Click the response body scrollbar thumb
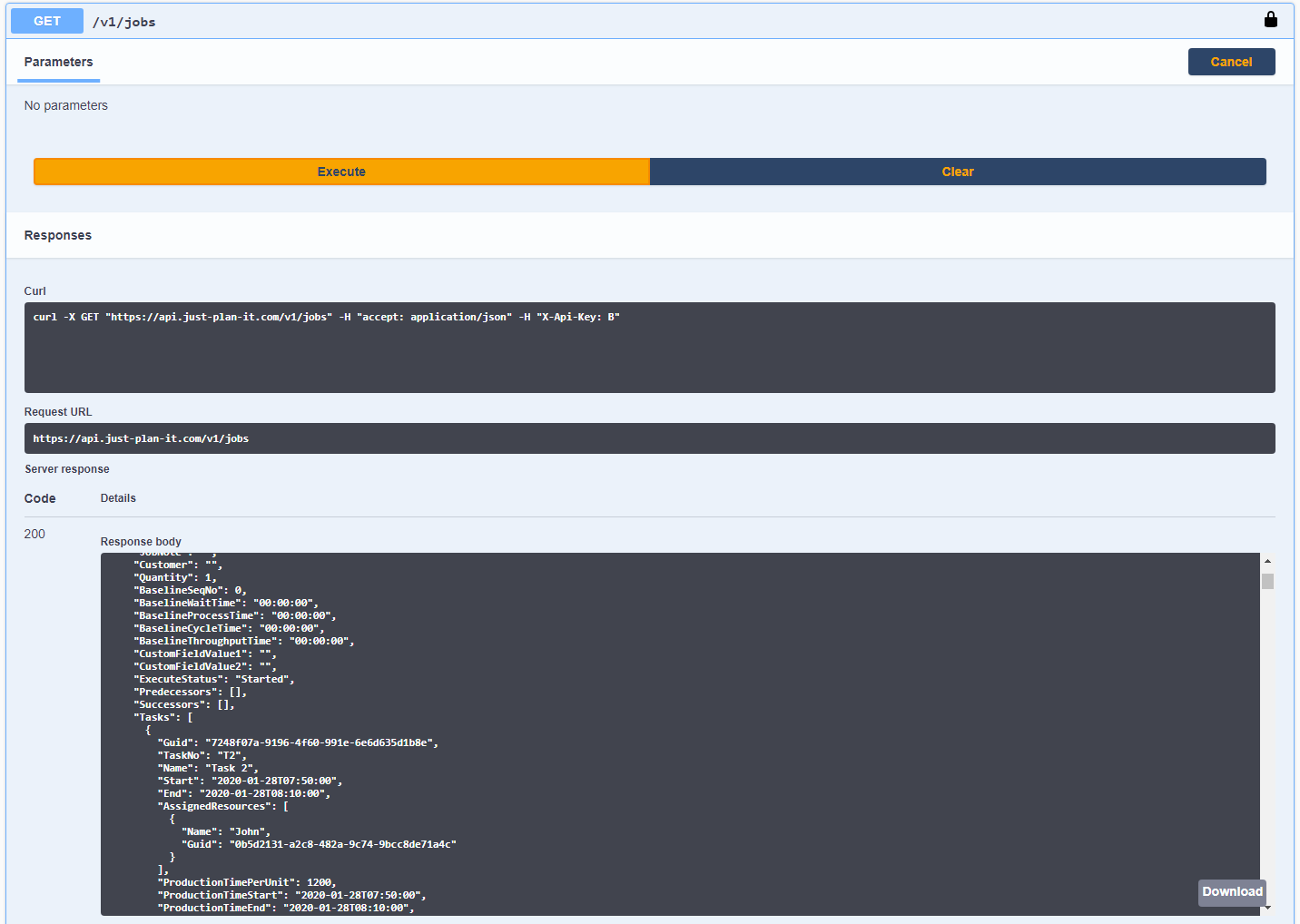This screenshot has width=1300, height=924. 1267,581
